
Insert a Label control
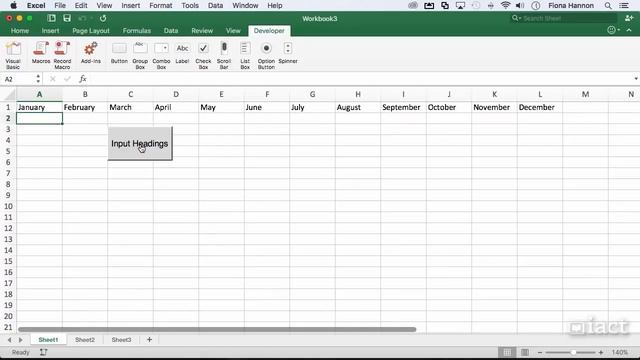[x=182, y=52]
